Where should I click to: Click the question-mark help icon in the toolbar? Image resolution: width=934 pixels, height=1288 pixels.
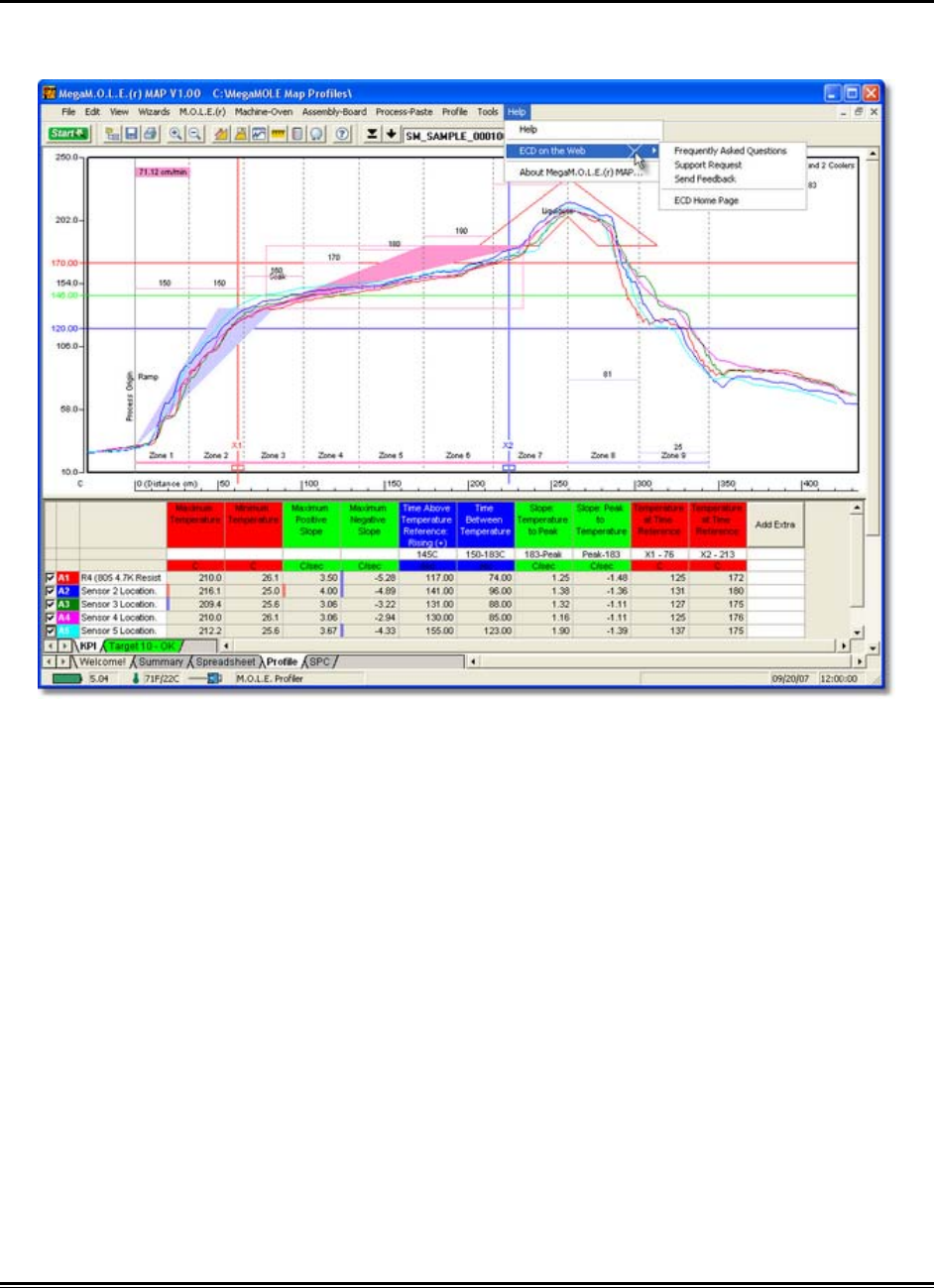pyautogui.click(x=342, y=134)
